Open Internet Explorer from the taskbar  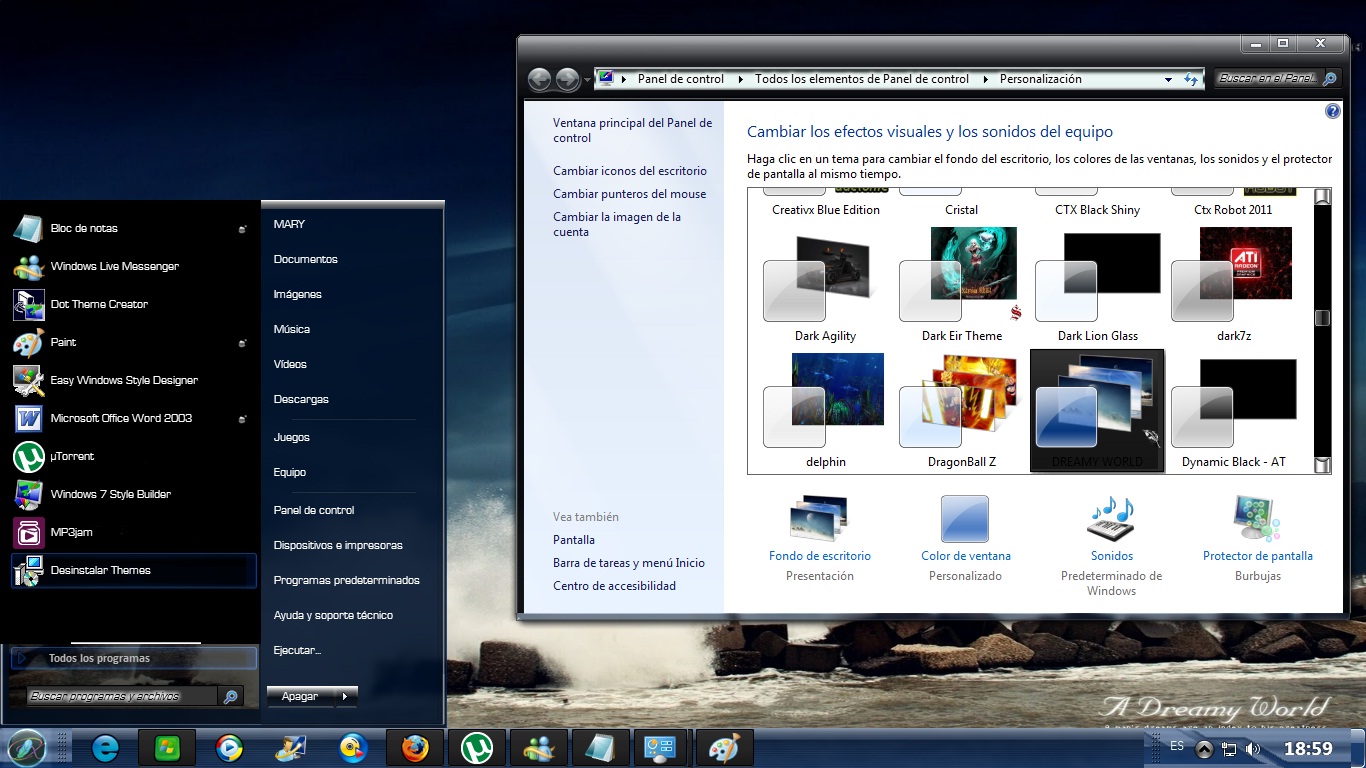pyautogui.click(x=105, y=747)
